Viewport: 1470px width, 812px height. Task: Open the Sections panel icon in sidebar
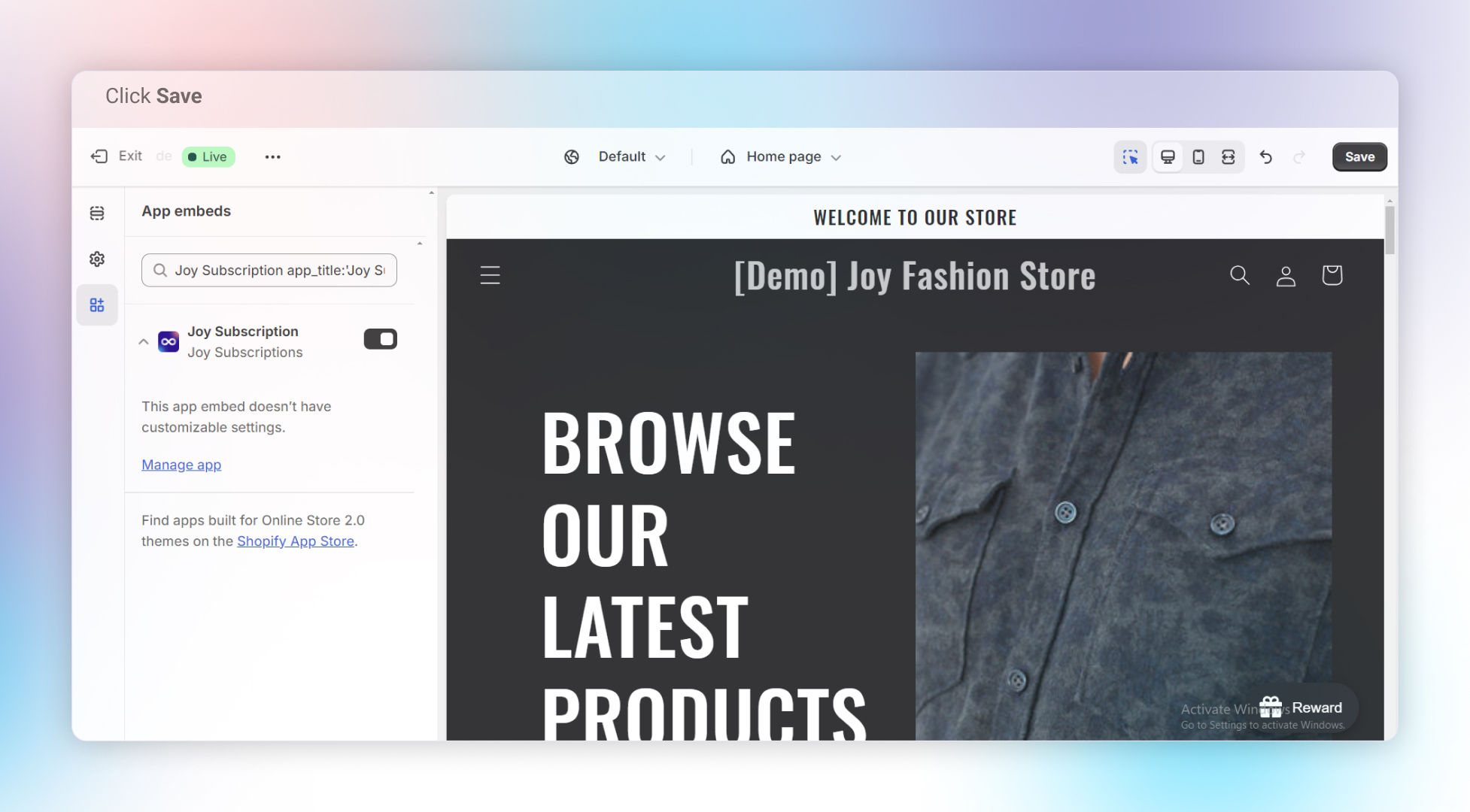click(97, 214)
